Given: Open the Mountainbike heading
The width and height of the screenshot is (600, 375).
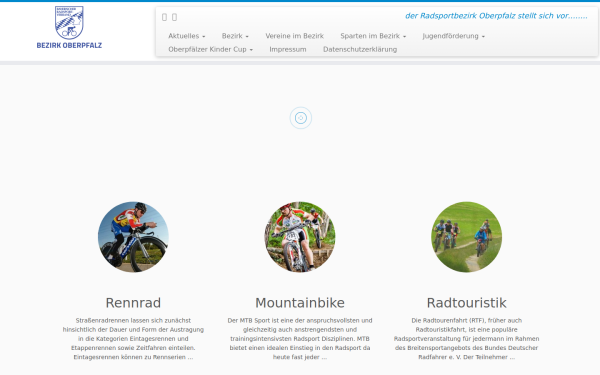Looking at the screenshot, I should pyautogui.click(x=300, y=303).
